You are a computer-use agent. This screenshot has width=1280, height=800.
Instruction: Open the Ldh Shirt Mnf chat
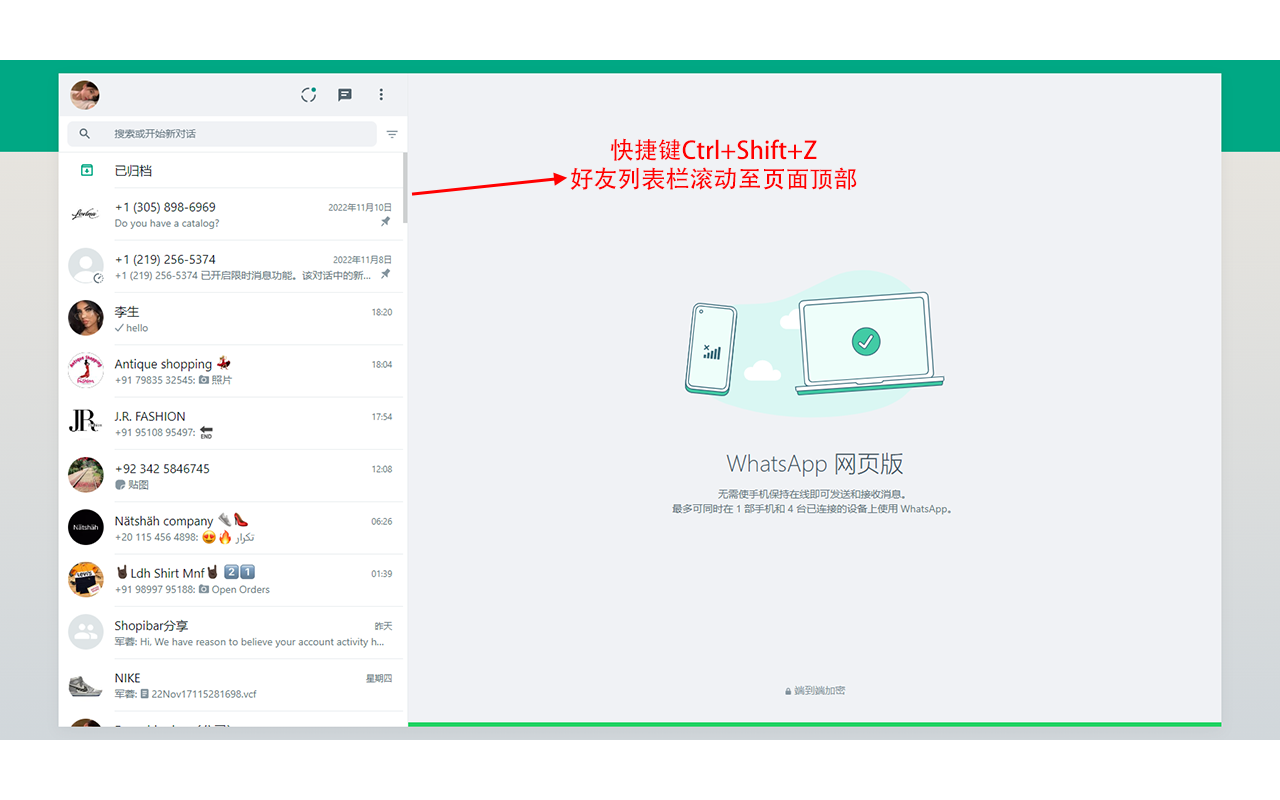click(x=232, y=580)
